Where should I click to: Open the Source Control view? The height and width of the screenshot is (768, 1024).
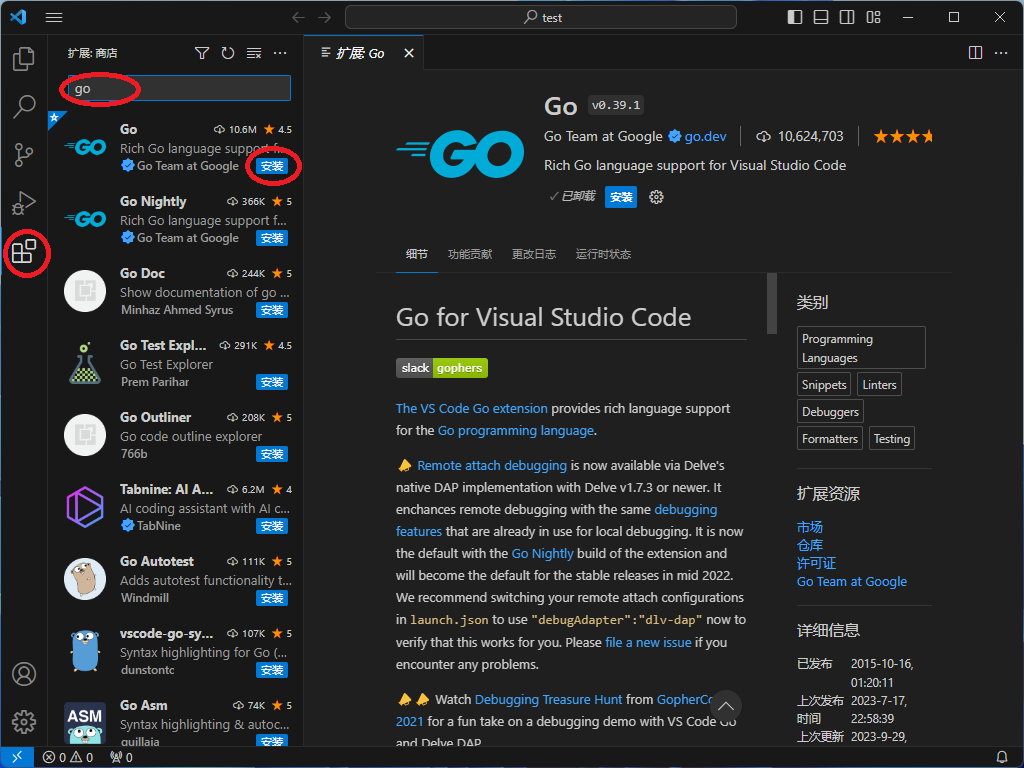pyautogui.click(x=24, y=155)
